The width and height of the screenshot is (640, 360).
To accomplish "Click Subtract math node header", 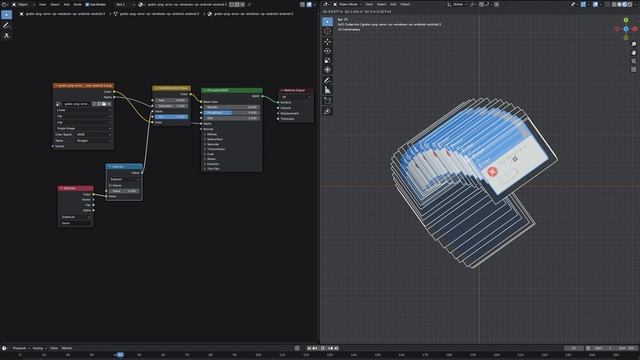I will tap(124, 167).
